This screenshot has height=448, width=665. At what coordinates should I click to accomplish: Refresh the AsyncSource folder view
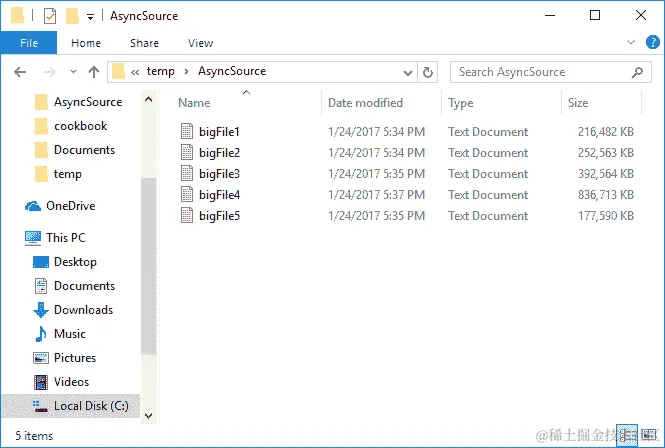(x=428, y=73)
